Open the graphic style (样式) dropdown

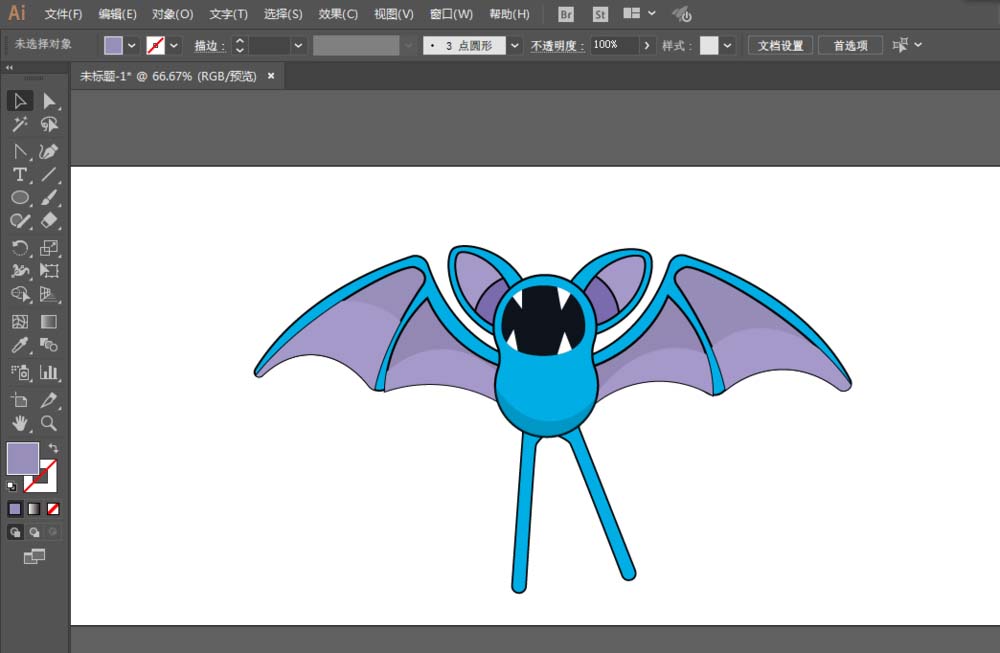point(727,45)
